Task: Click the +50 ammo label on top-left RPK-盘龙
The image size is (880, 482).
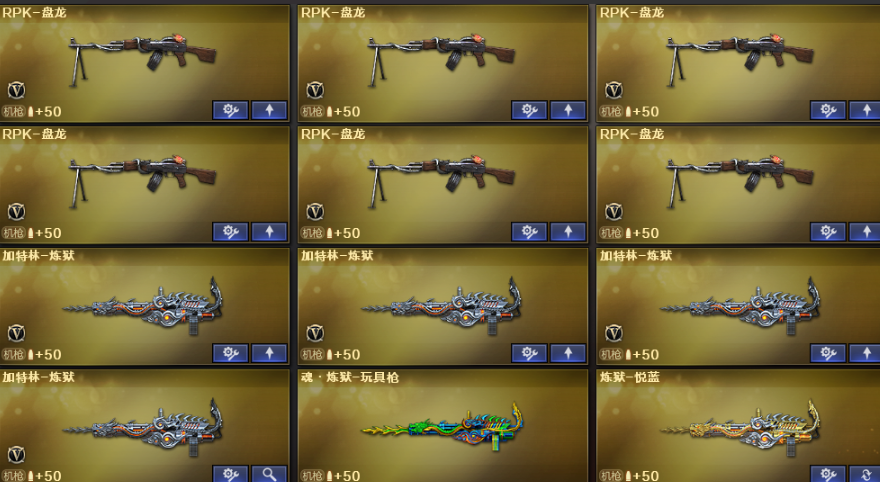Action: click(48, 111)
